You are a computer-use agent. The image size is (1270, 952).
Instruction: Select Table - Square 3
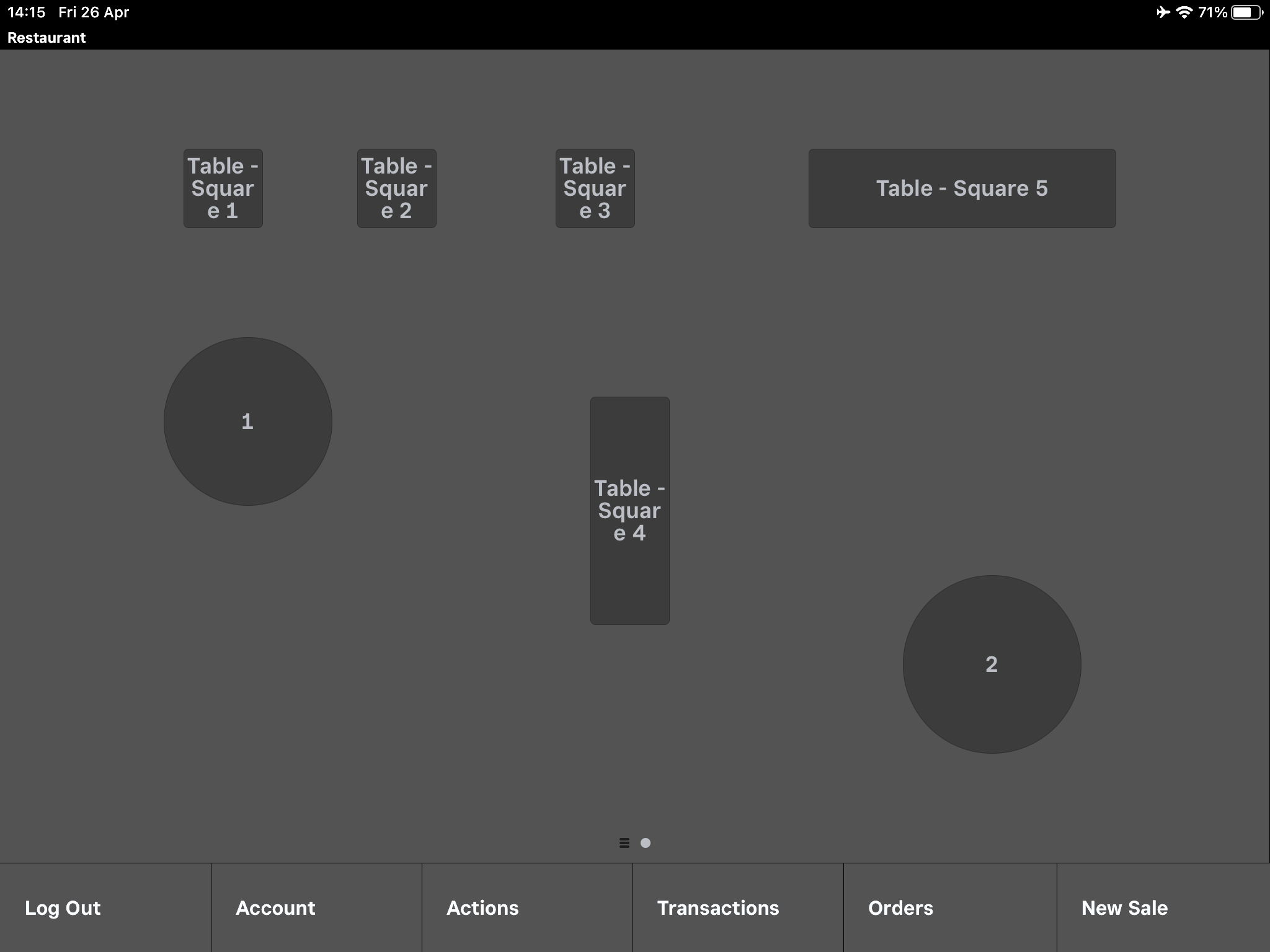coord(594,187)
